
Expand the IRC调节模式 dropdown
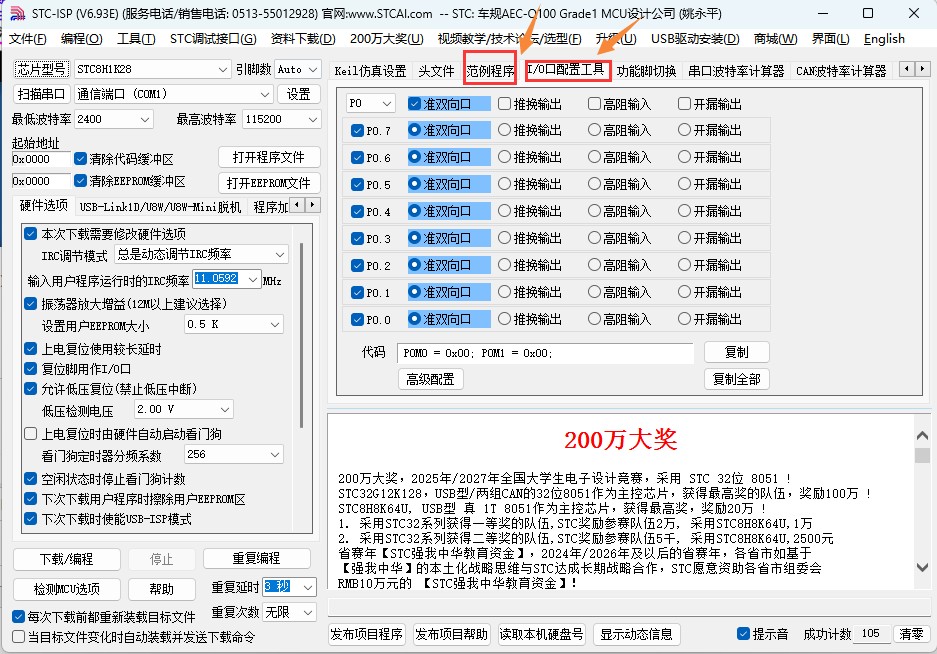[279, 254]
